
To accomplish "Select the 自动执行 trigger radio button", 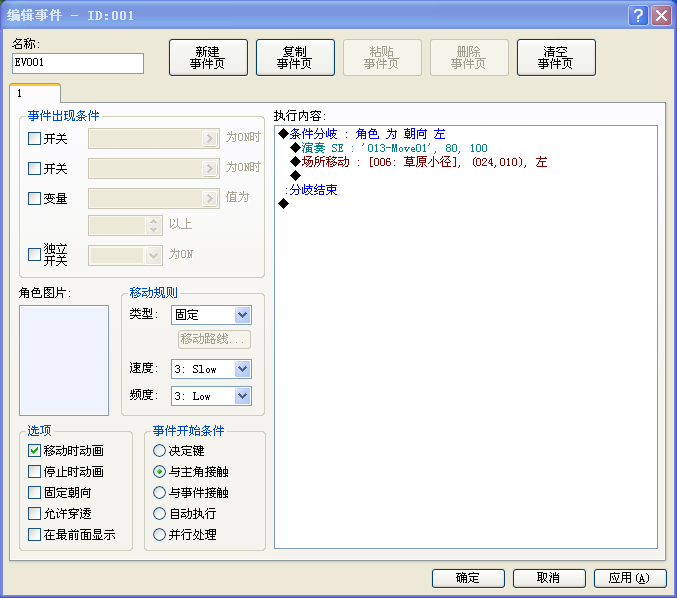I will coord(159,514).
